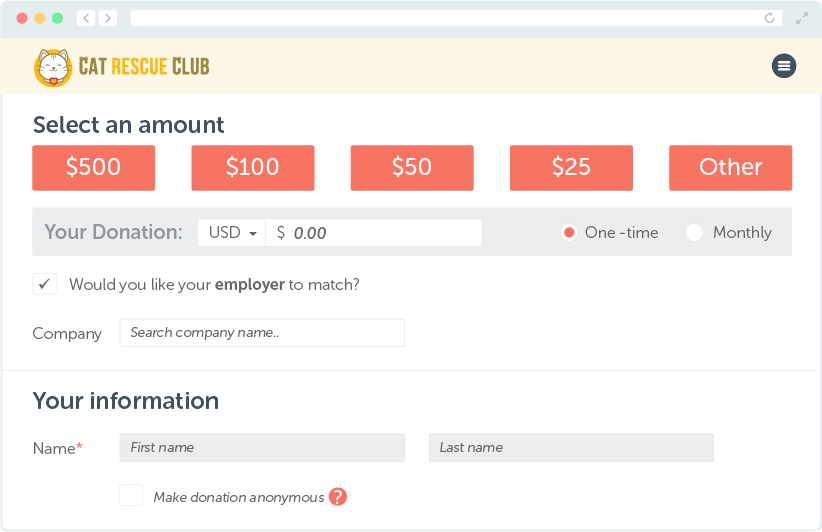Focus the Search company name field
Viewport: 822px width, 532px height.
[x=262, y=333]
